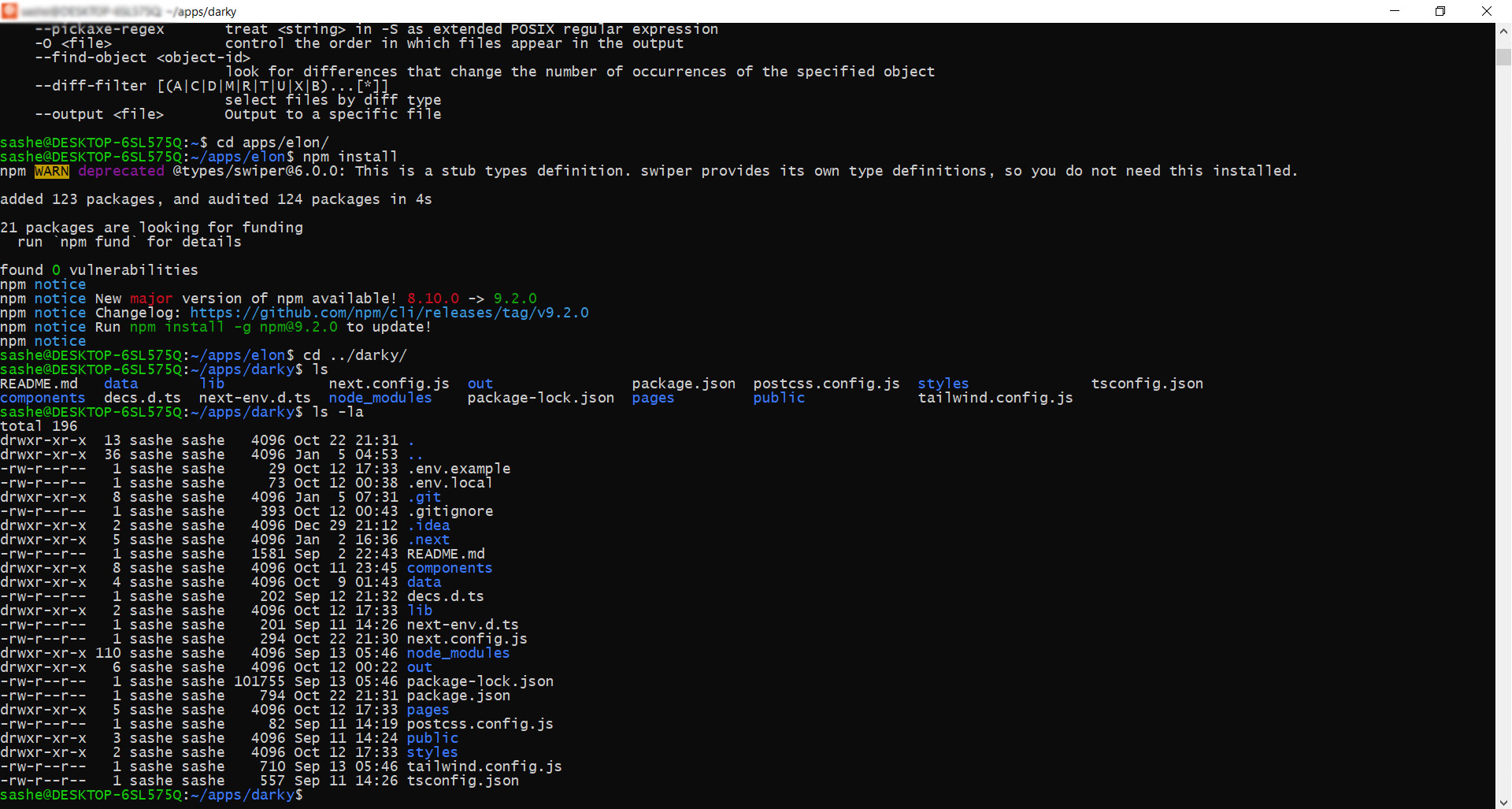Viewport: 1512px width, 809px height.
Task: Click 'next.config.js' in the ls -la listing
Action: pyautogui.click(x=467, y=639)
